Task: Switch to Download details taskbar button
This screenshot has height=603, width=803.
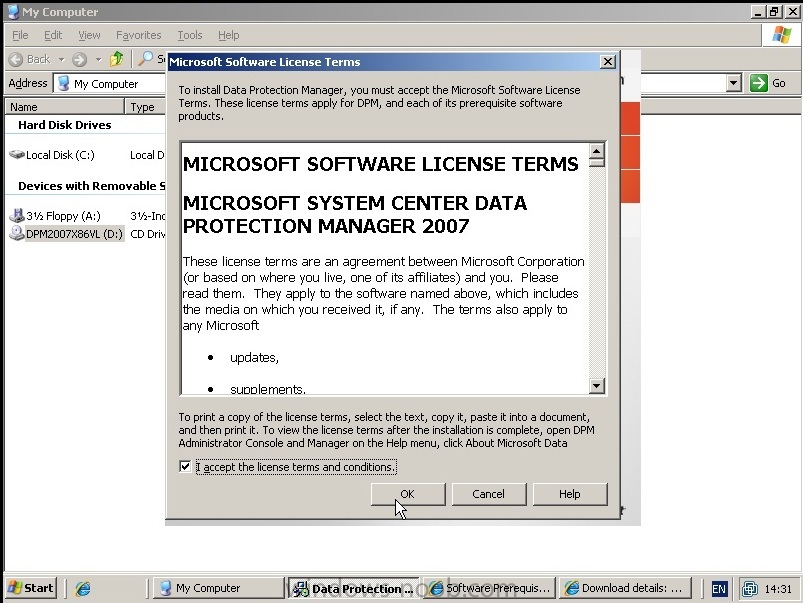Action: (625, 588)
